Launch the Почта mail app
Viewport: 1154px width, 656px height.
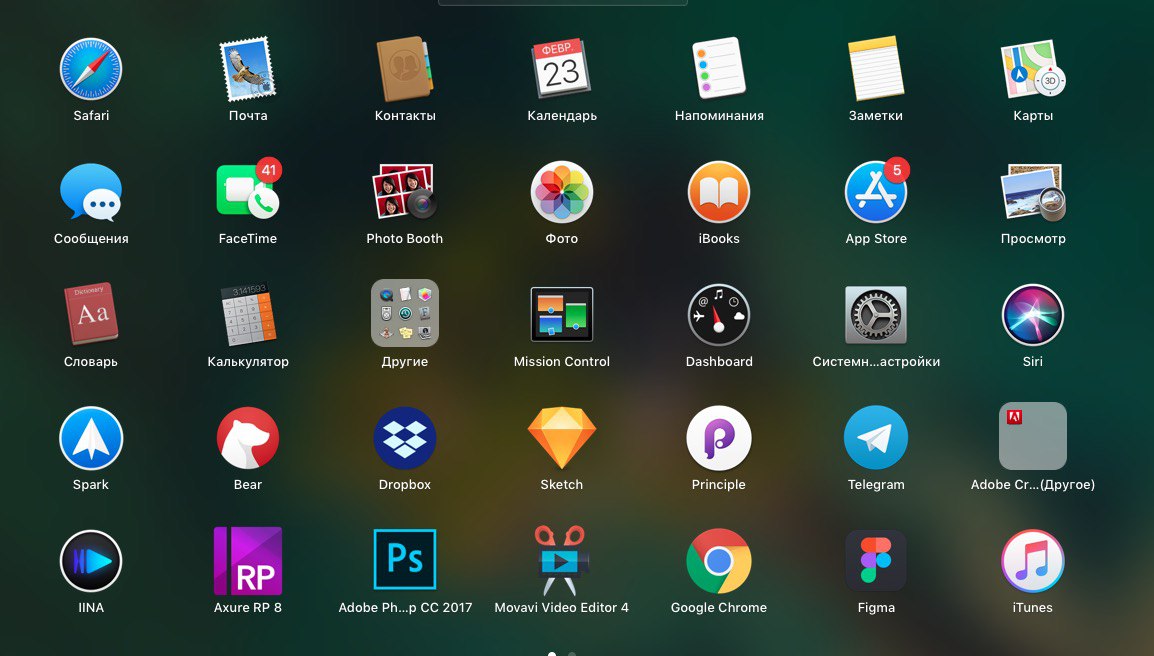click(x=247, y=69)
